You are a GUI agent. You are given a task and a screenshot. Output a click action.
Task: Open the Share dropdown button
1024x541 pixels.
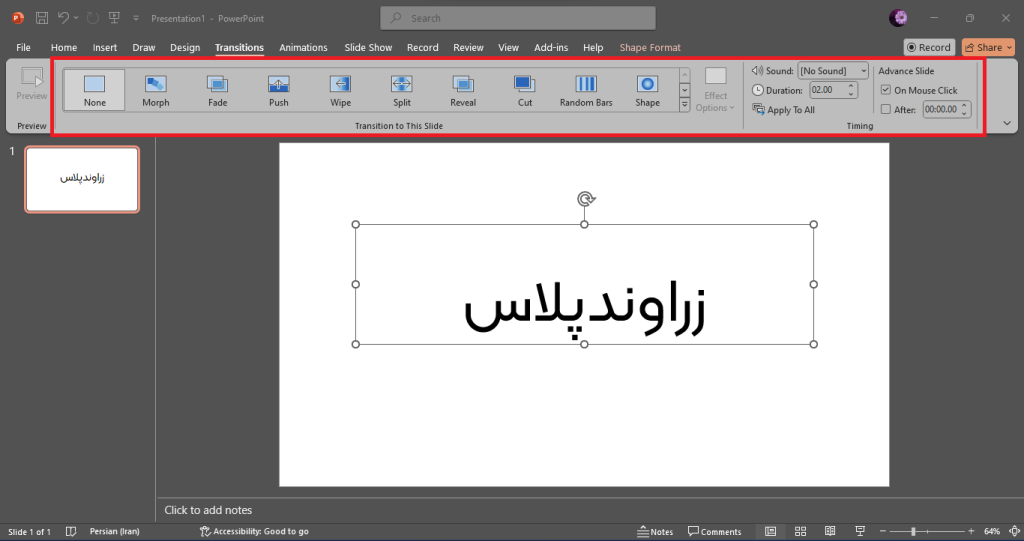(988, 47)
